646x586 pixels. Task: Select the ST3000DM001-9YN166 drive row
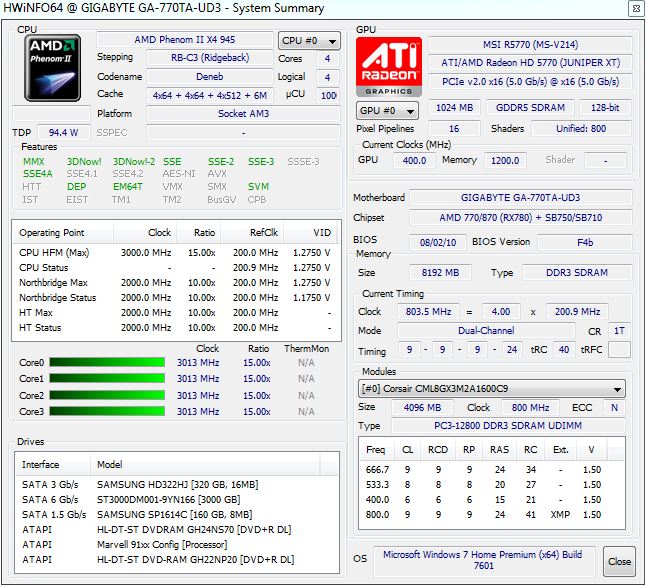pyautogui.click(x=177, y=499)
